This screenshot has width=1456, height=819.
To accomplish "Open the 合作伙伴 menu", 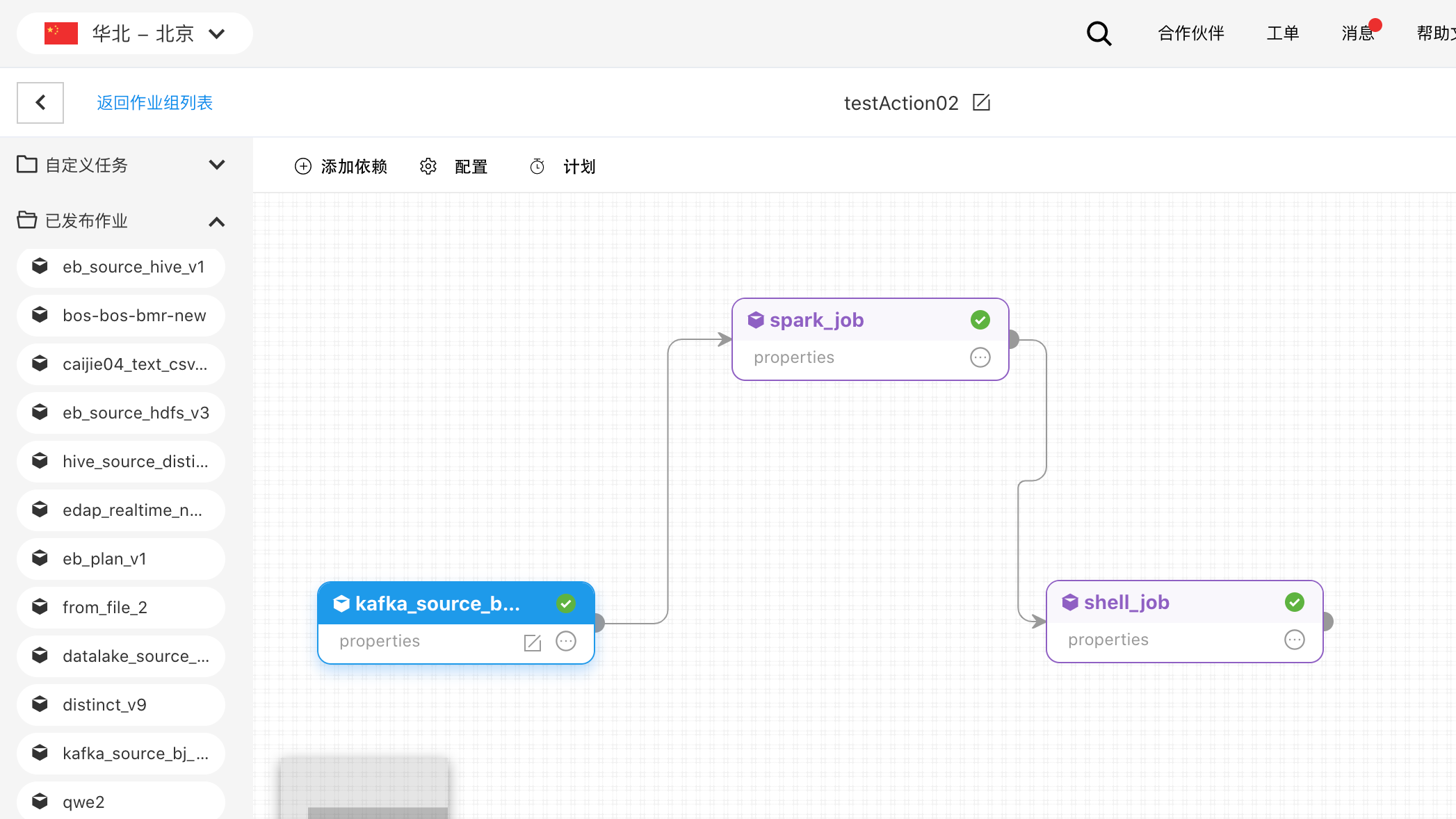I will tap(1191, 33).
